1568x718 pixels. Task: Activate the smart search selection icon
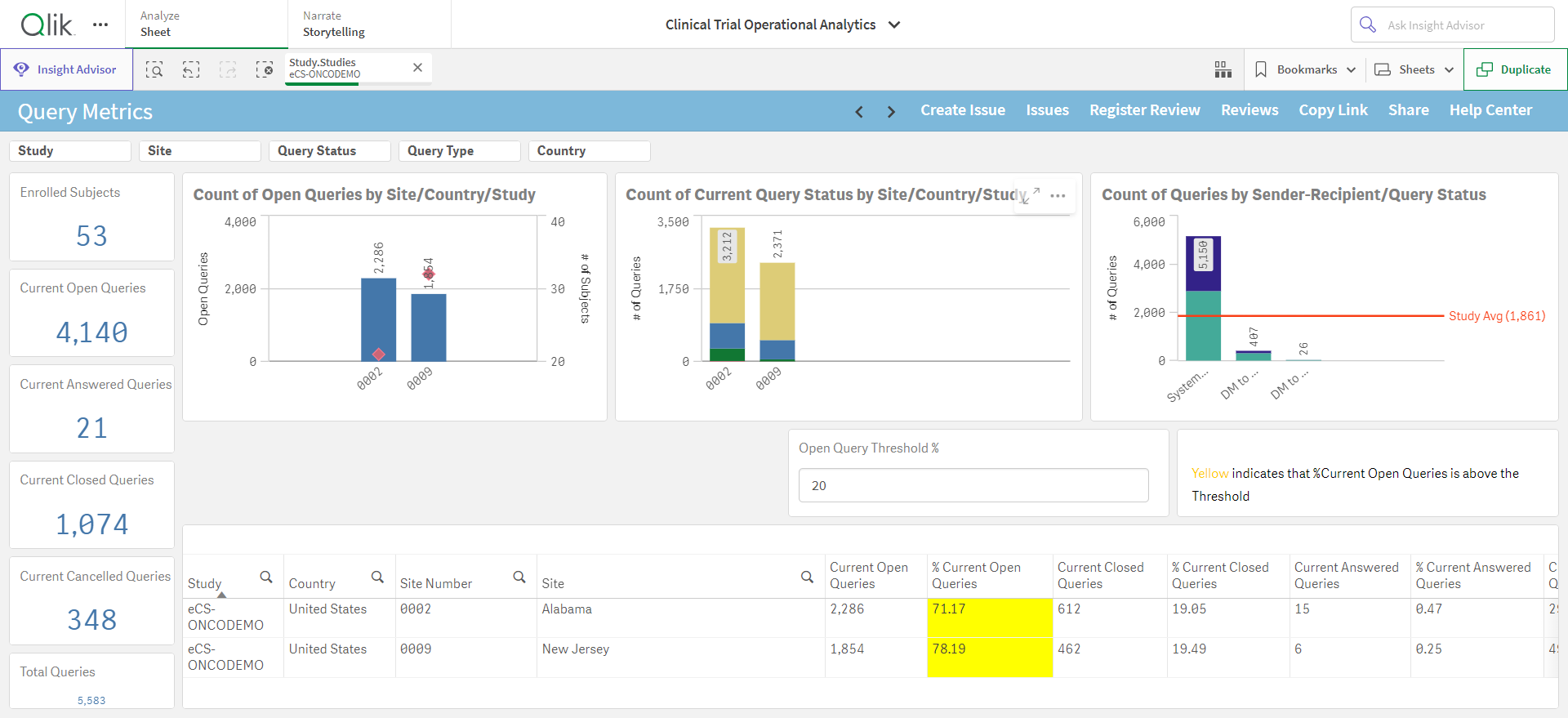click(x=154, y=69)
